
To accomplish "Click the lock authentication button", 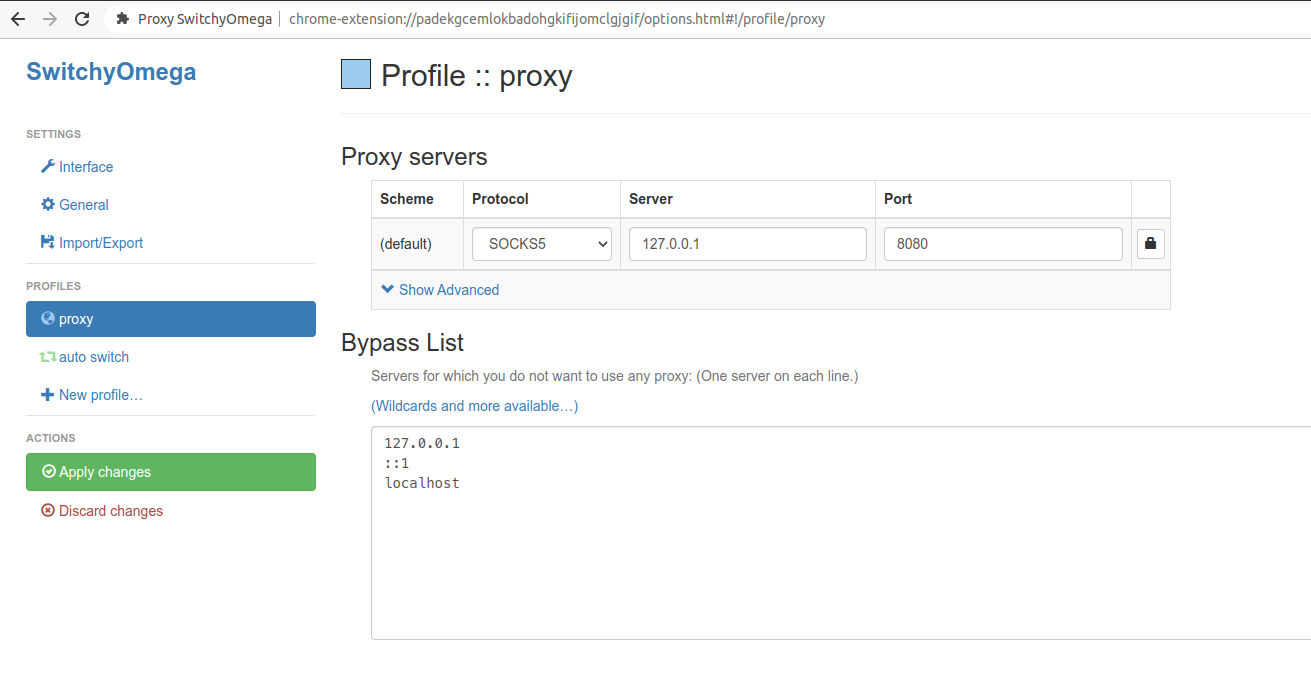I will tap(1150, 243).
